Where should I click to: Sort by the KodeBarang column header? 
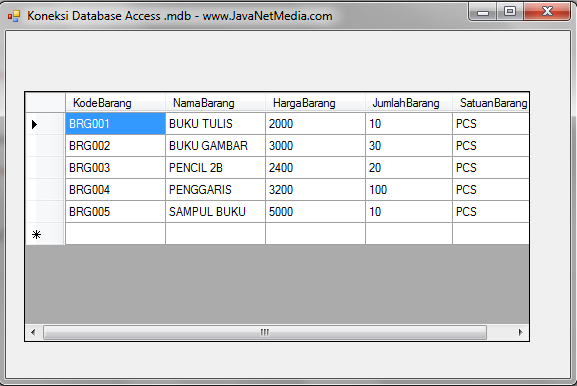tap(116, 103)
